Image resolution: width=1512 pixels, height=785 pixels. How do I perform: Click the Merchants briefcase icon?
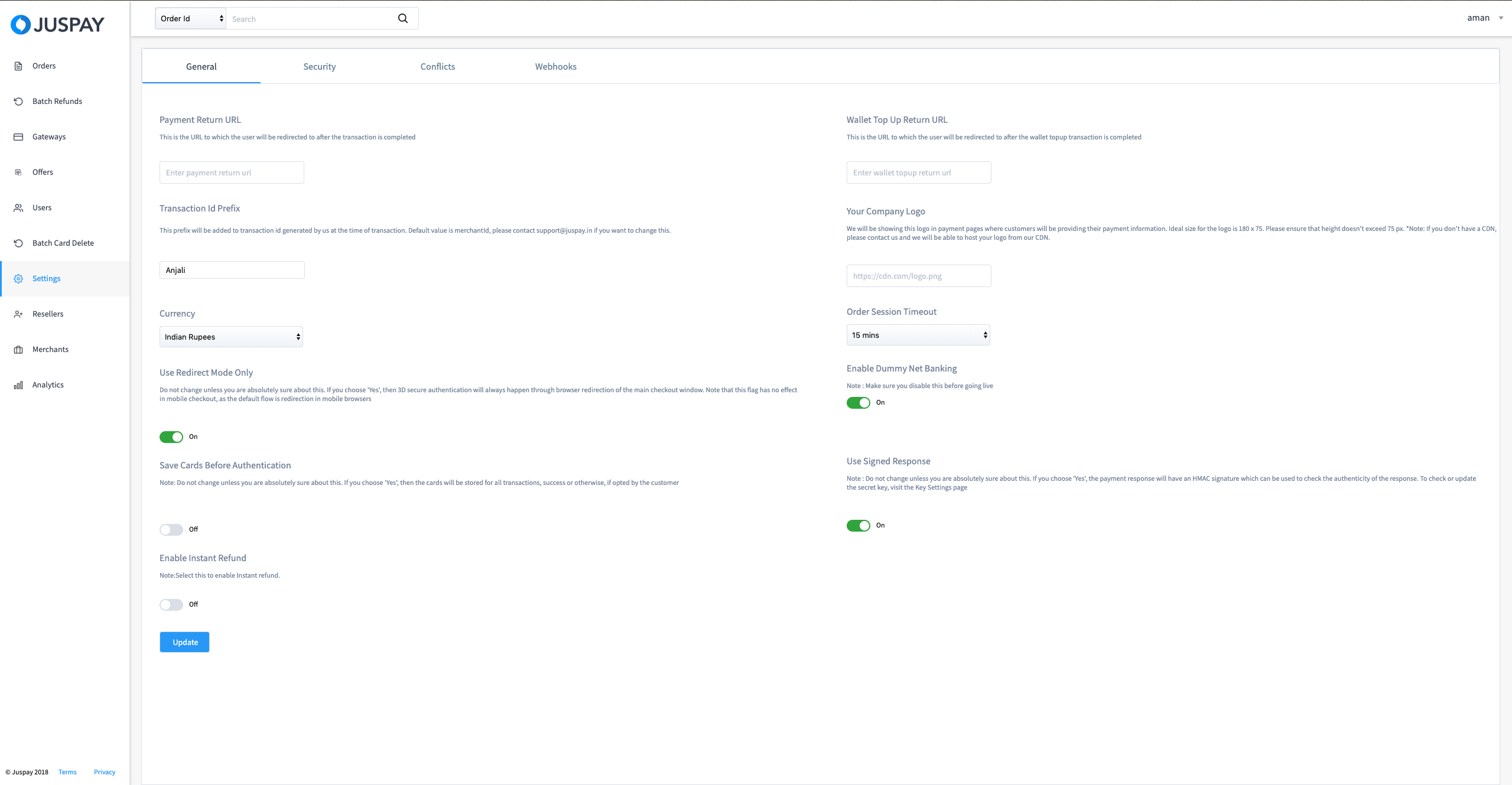coord(18,350)
